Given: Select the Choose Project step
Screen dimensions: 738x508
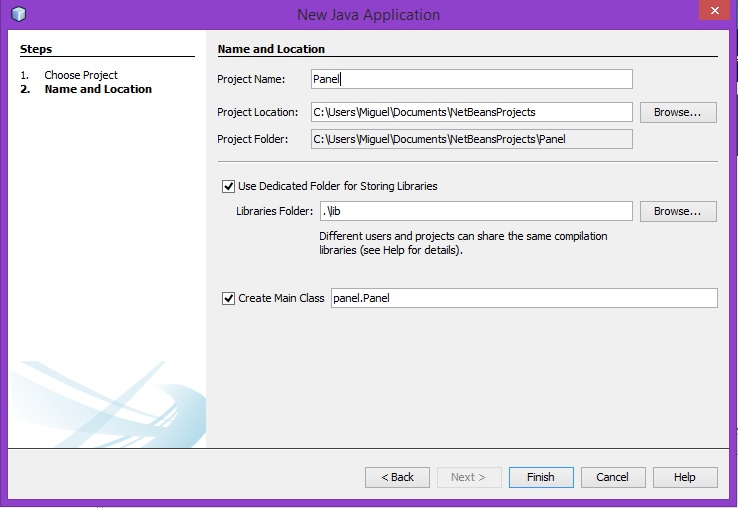Looking at the screenshot, I should (80, 75).
